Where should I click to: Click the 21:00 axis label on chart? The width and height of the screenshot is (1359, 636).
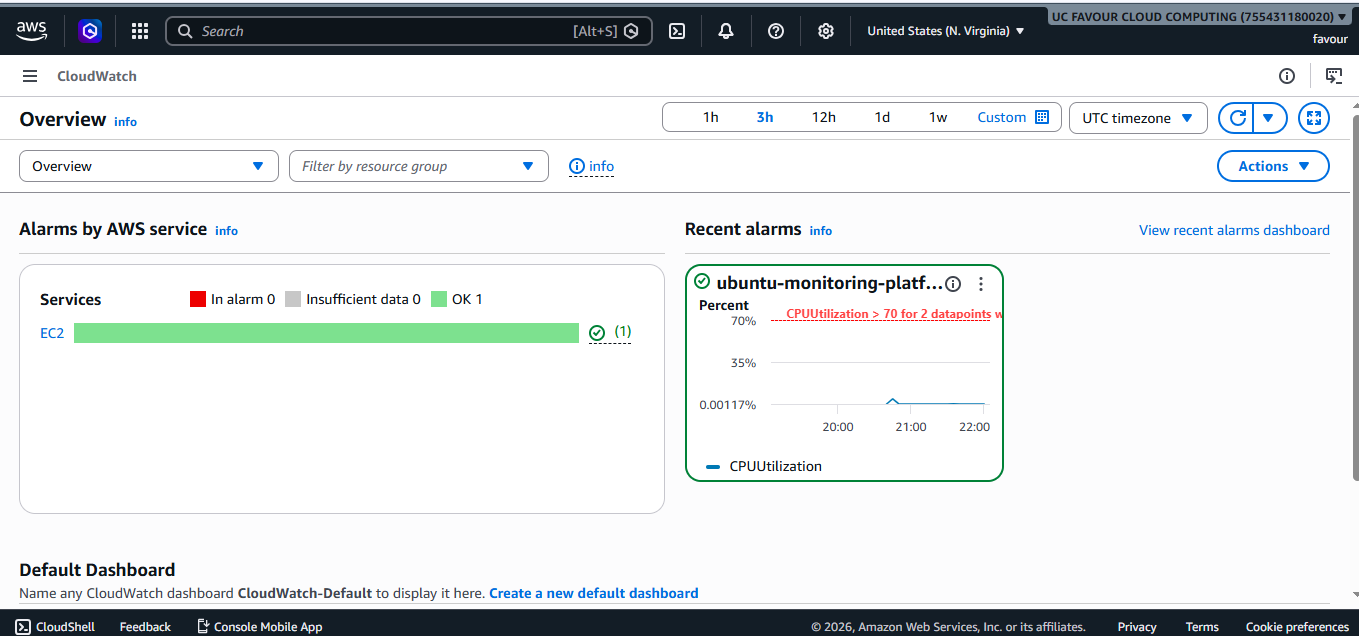(x=911, y=427)
